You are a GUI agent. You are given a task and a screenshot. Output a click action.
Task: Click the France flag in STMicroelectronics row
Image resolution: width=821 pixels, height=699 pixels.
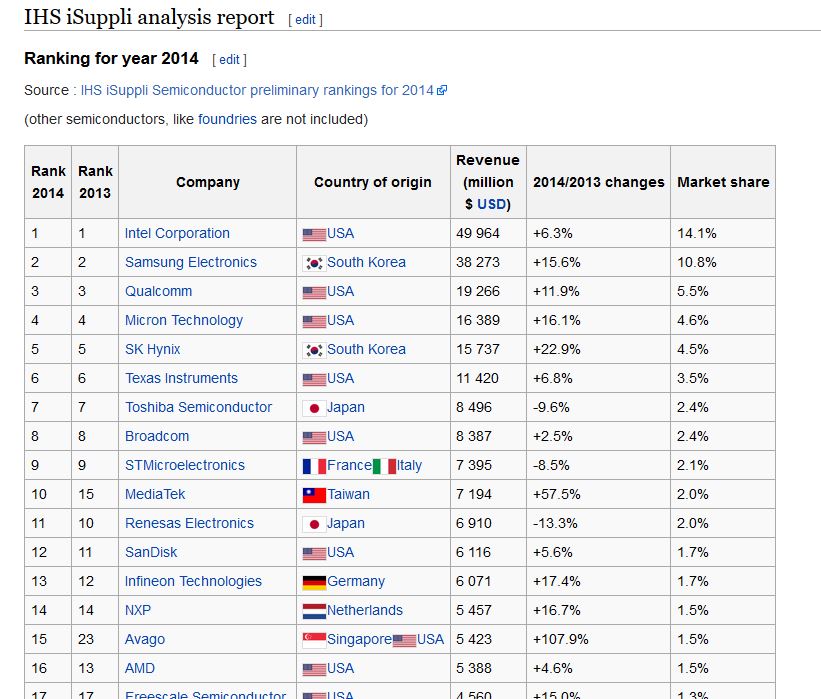point(314,467)
